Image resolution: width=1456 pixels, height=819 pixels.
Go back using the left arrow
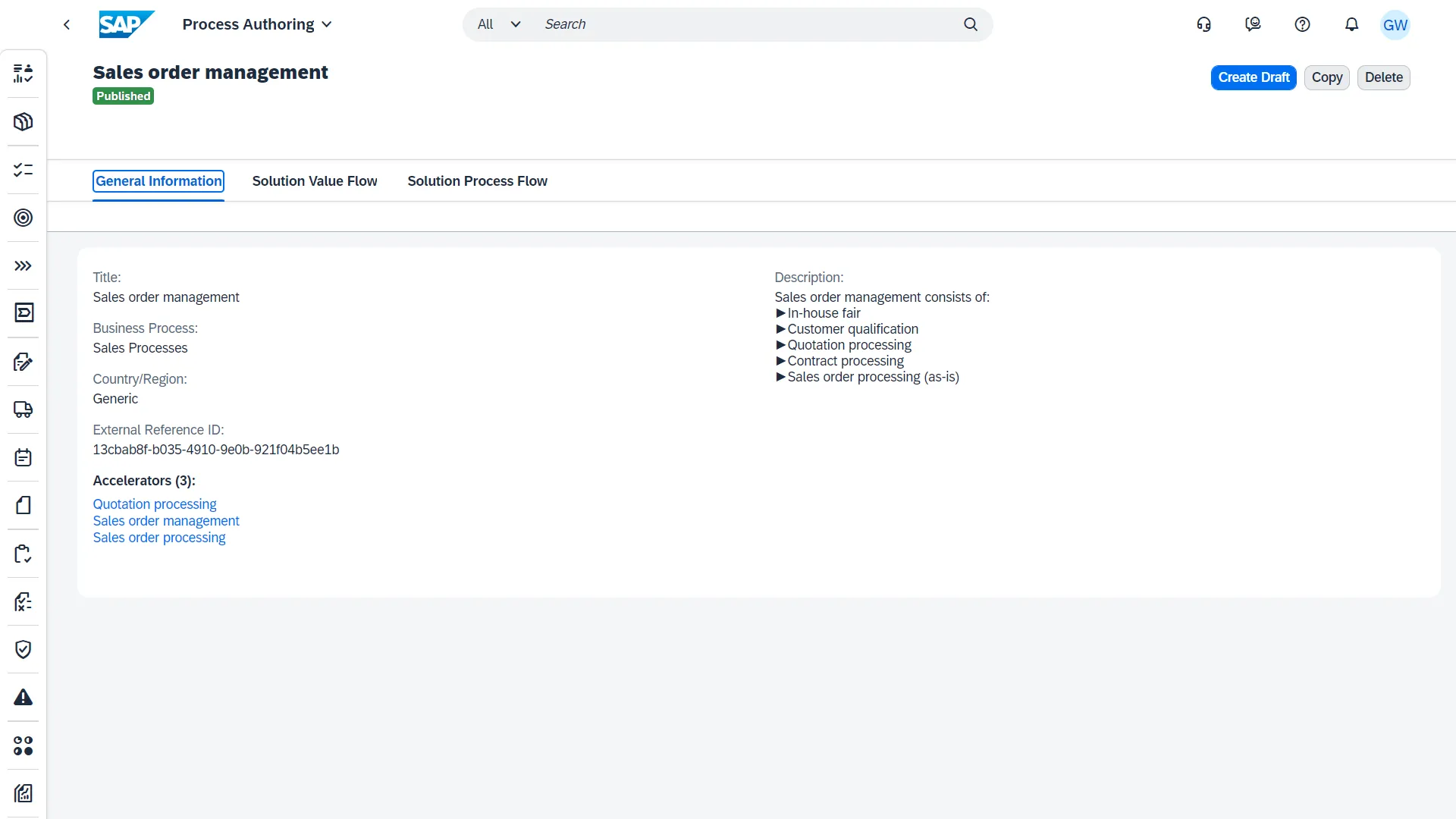point(67,24)
